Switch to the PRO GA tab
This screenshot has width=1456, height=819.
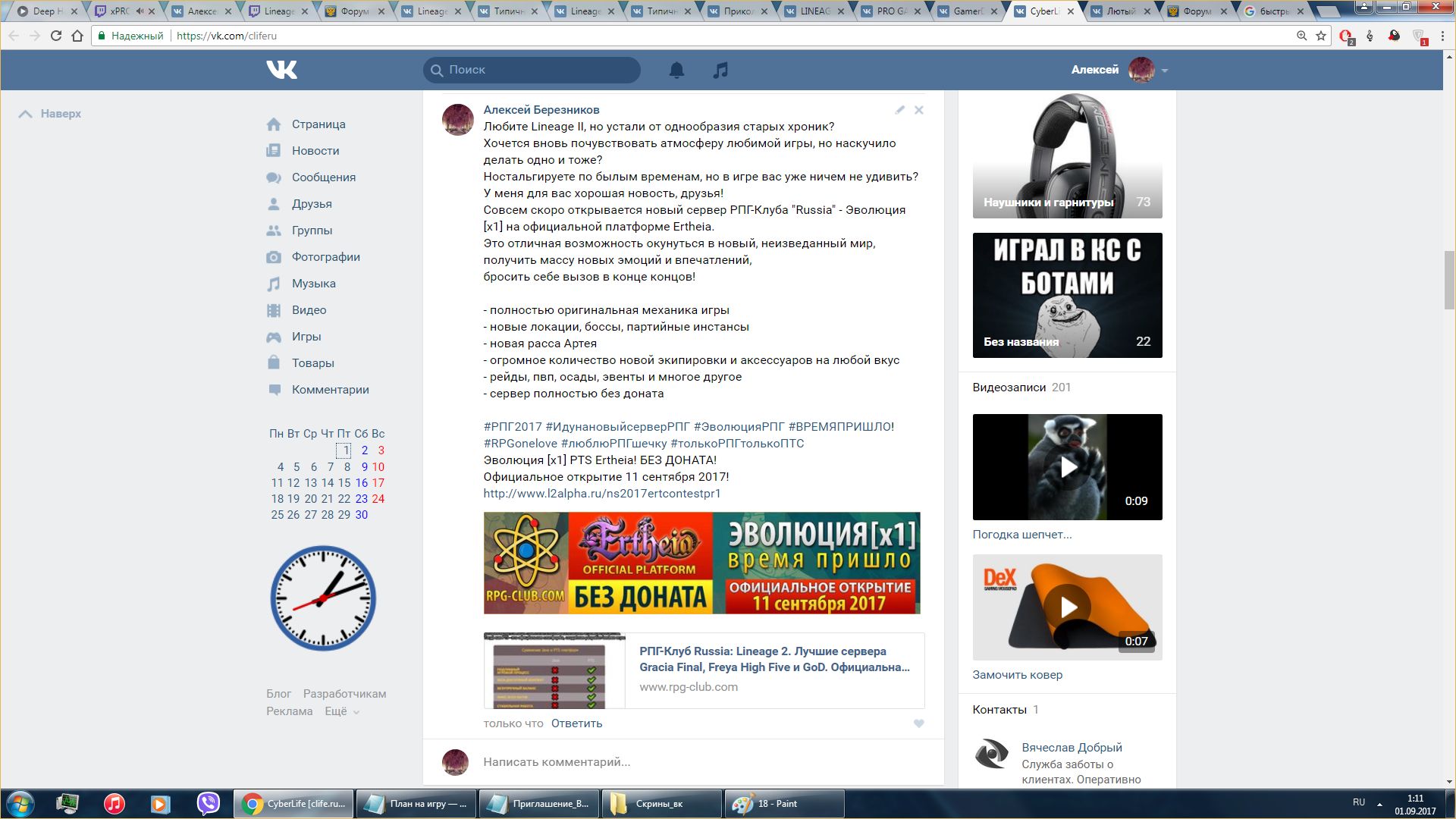point(891,11)
